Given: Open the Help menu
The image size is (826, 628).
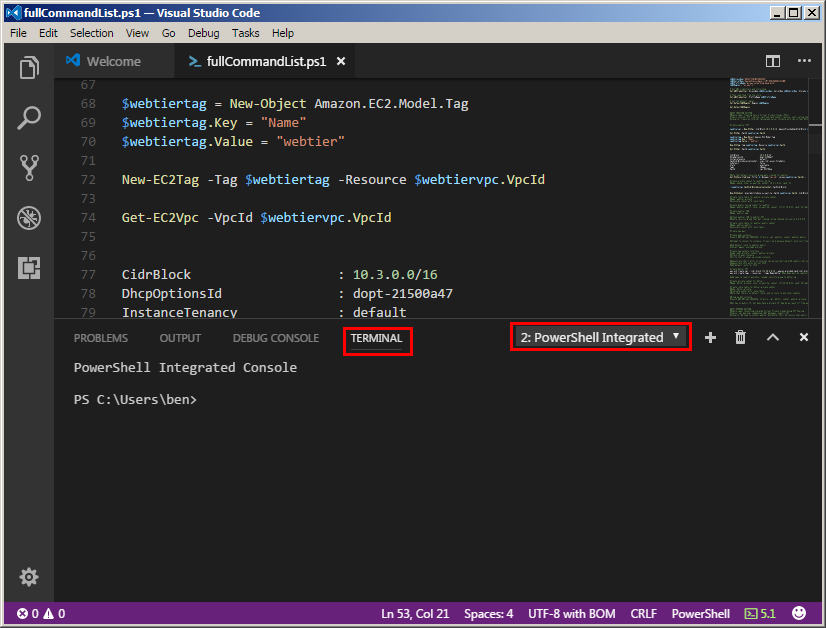Looking at the screenshot, I should pyautogui.click(x=283, y=33).
